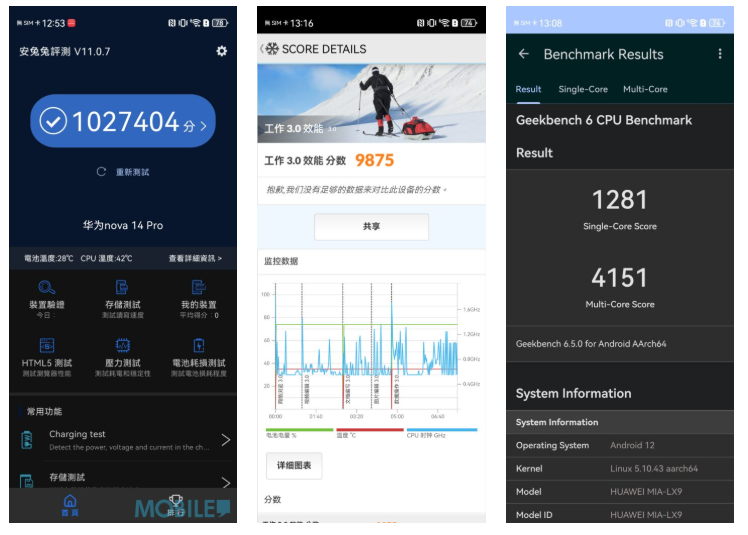The height and width of the screenshot is (535, 748).
Task: Tap the 首頁 home tab icon
Action: click(69, 502)
